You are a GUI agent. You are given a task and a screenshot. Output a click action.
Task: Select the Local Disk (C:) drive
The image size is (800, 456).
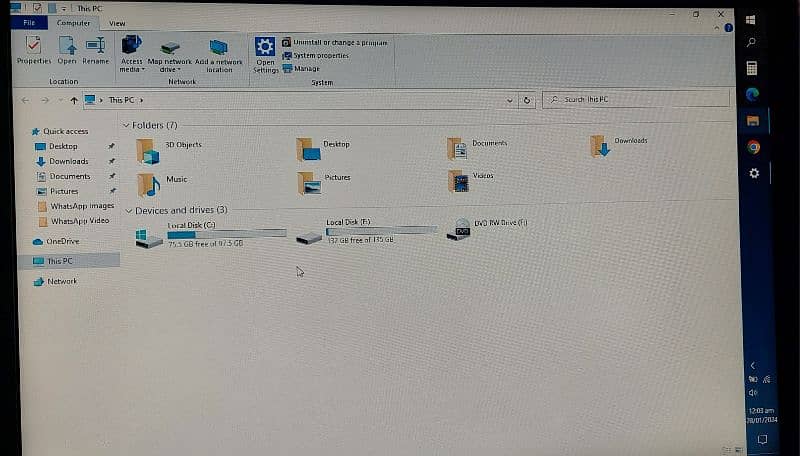click(x=210, y=235)
